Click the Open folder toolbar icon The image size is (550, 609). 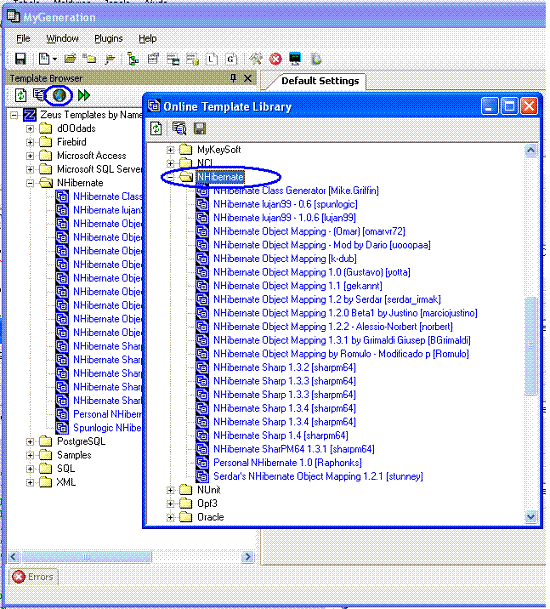click(70, 59)
